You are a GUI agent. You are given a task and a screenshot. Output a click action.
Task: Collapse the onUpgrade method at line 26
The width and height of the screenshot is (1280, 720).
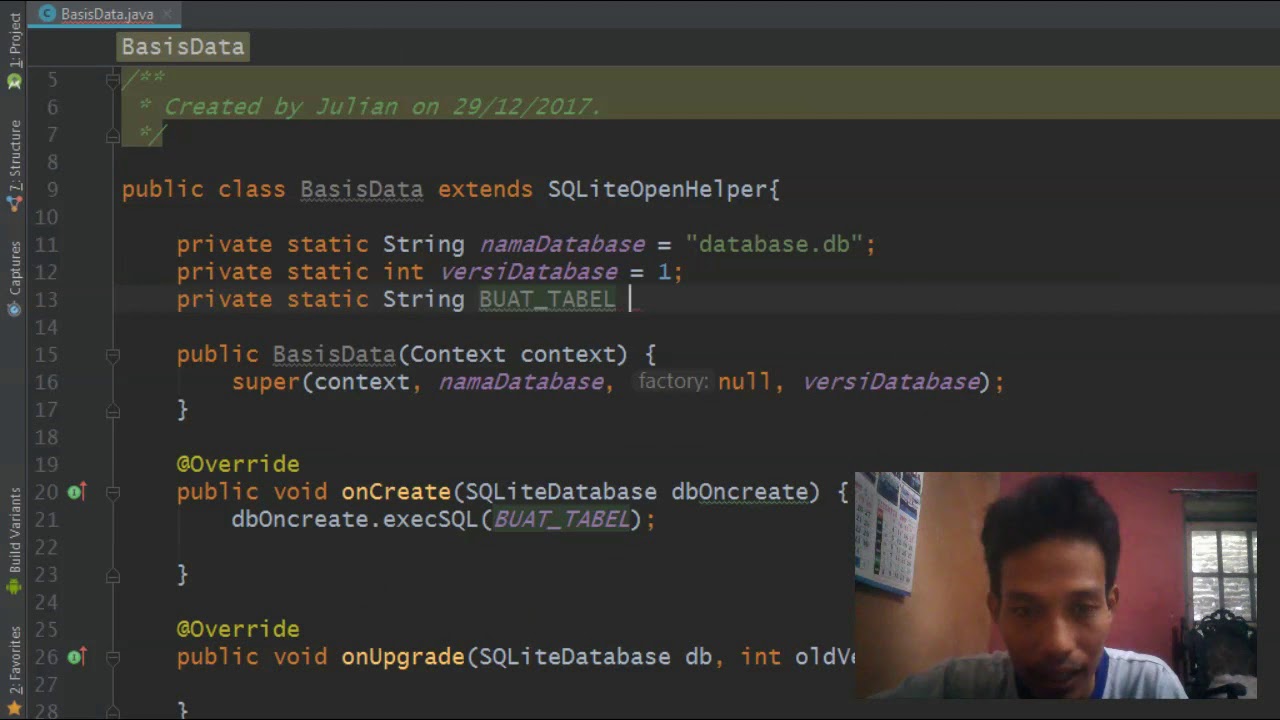click(113, 657)
